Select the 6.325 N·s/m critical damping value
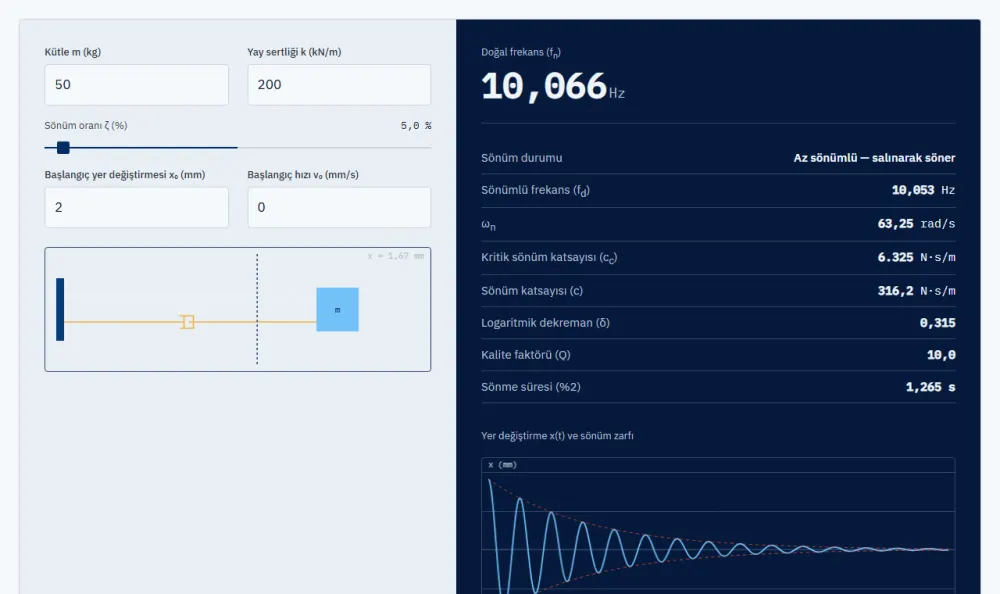The width and height of the screenshot is (1000, 594). point(916,257)
